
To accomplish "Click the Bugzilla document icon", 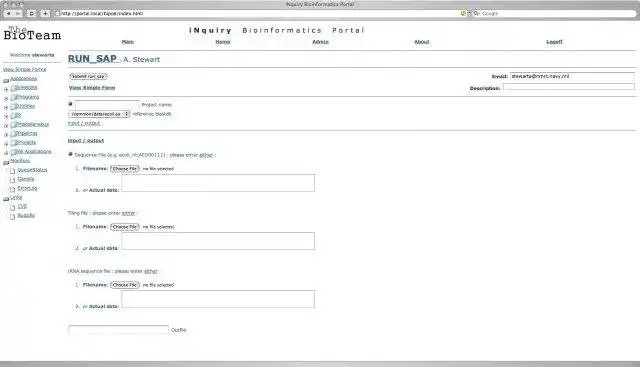I will point(13,216).
